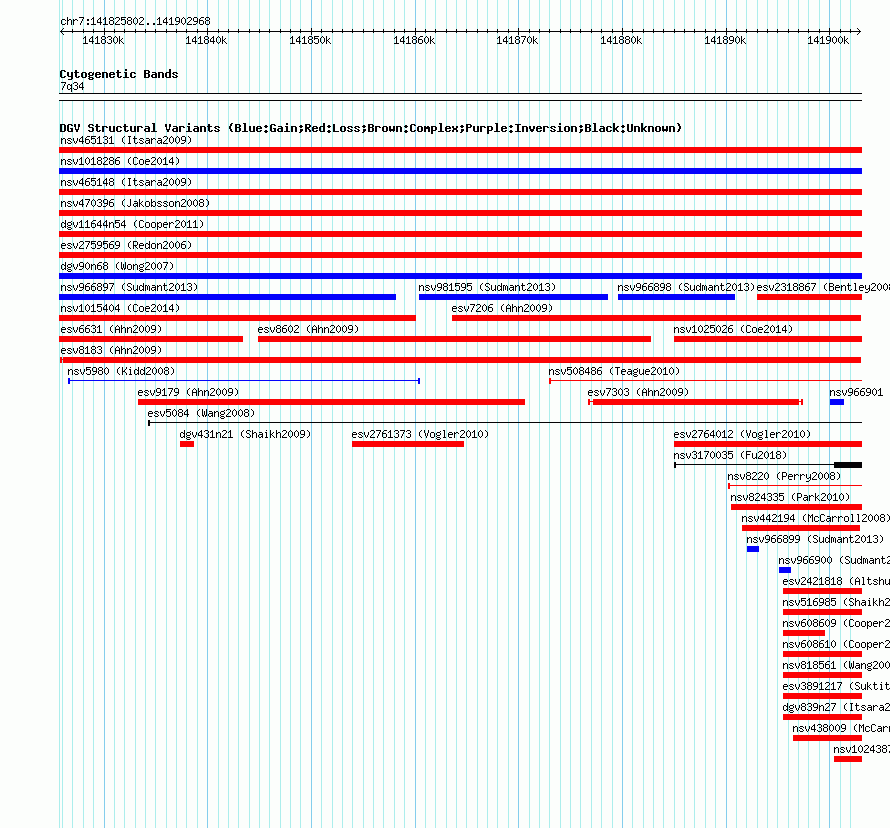Click nsv3170035 (Fu2018) label
Image resolution: width=890 pixels, height=828 pixels.
(x=730, y=455)
